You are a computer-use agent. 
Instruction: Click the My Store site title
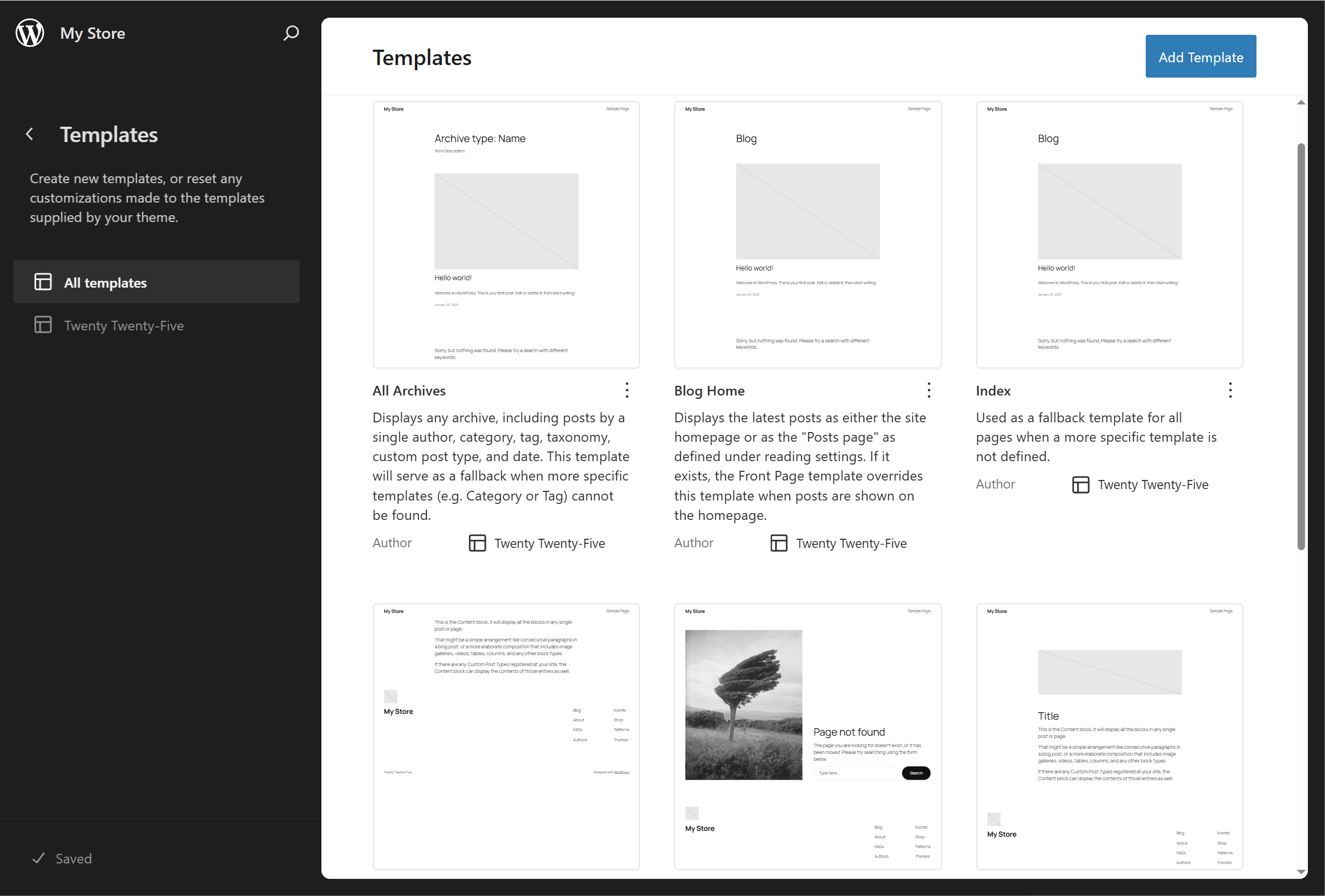point(92,33)
